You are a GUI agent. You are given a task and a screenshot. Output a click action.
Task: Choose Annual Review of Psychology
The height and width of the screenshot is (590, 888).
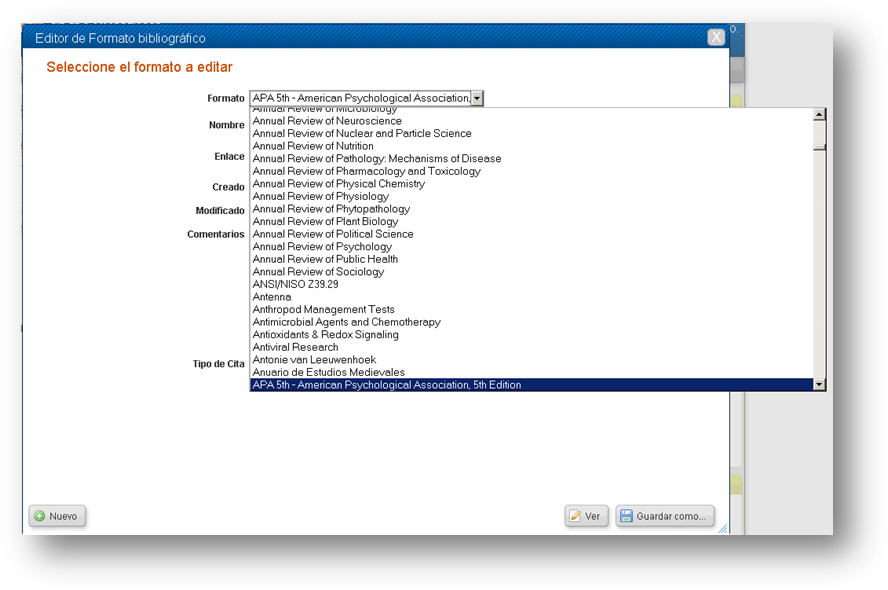532,246
